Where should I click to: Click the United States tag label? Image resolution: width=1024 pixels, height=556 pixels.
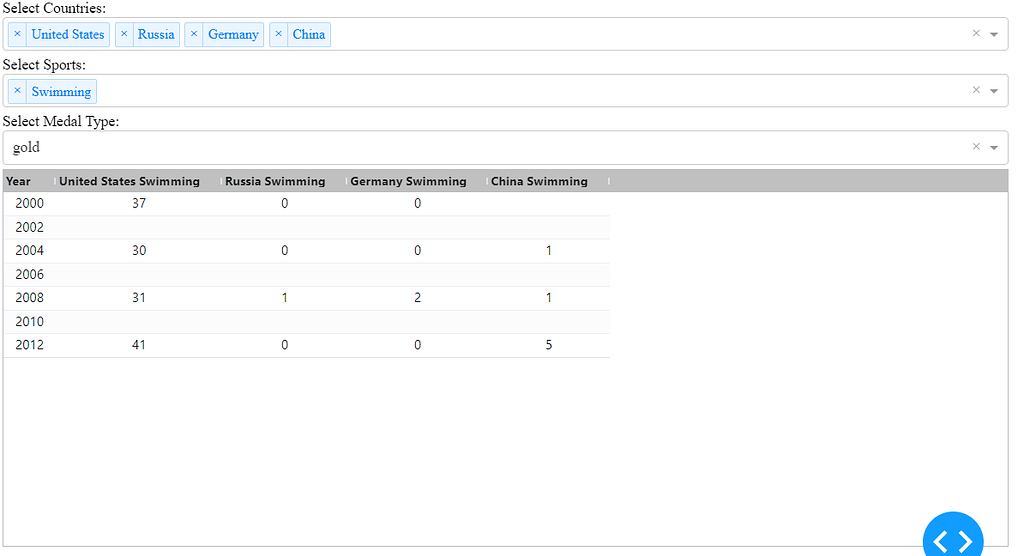68,34
